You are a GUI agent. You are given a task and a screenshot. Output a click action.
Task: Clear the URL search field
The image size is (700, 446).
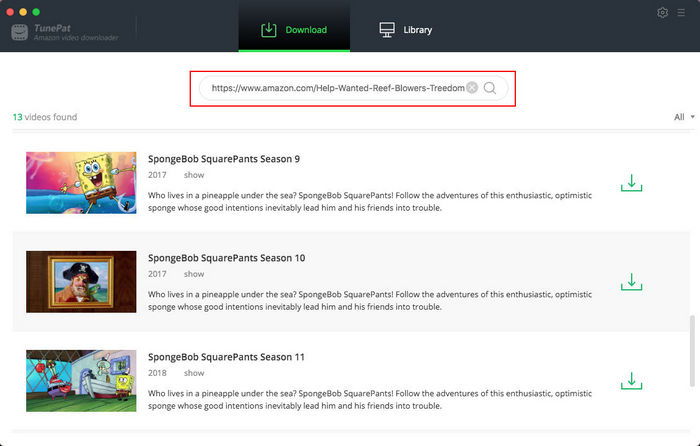pyautogui.click(x=472, y=88)
